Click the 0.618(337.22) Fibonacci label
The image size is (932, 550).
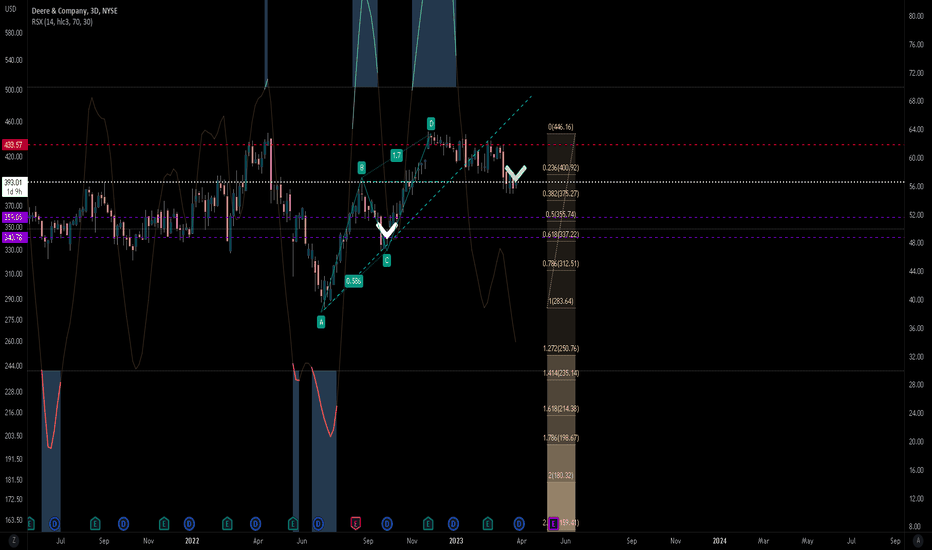(x=561, y=235)
